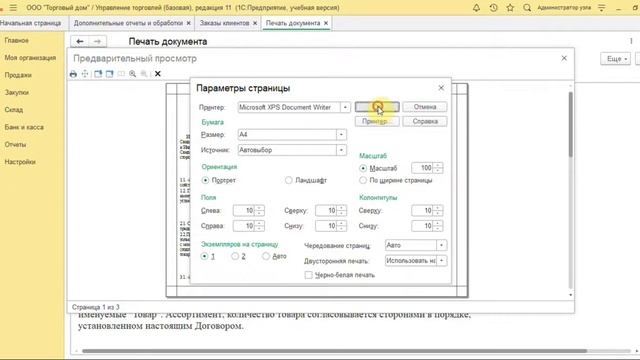Image resolution: width=640 pixels, height=360 pixels.
Task: Open Отчеты section
Action: click(x=16, y=144)
